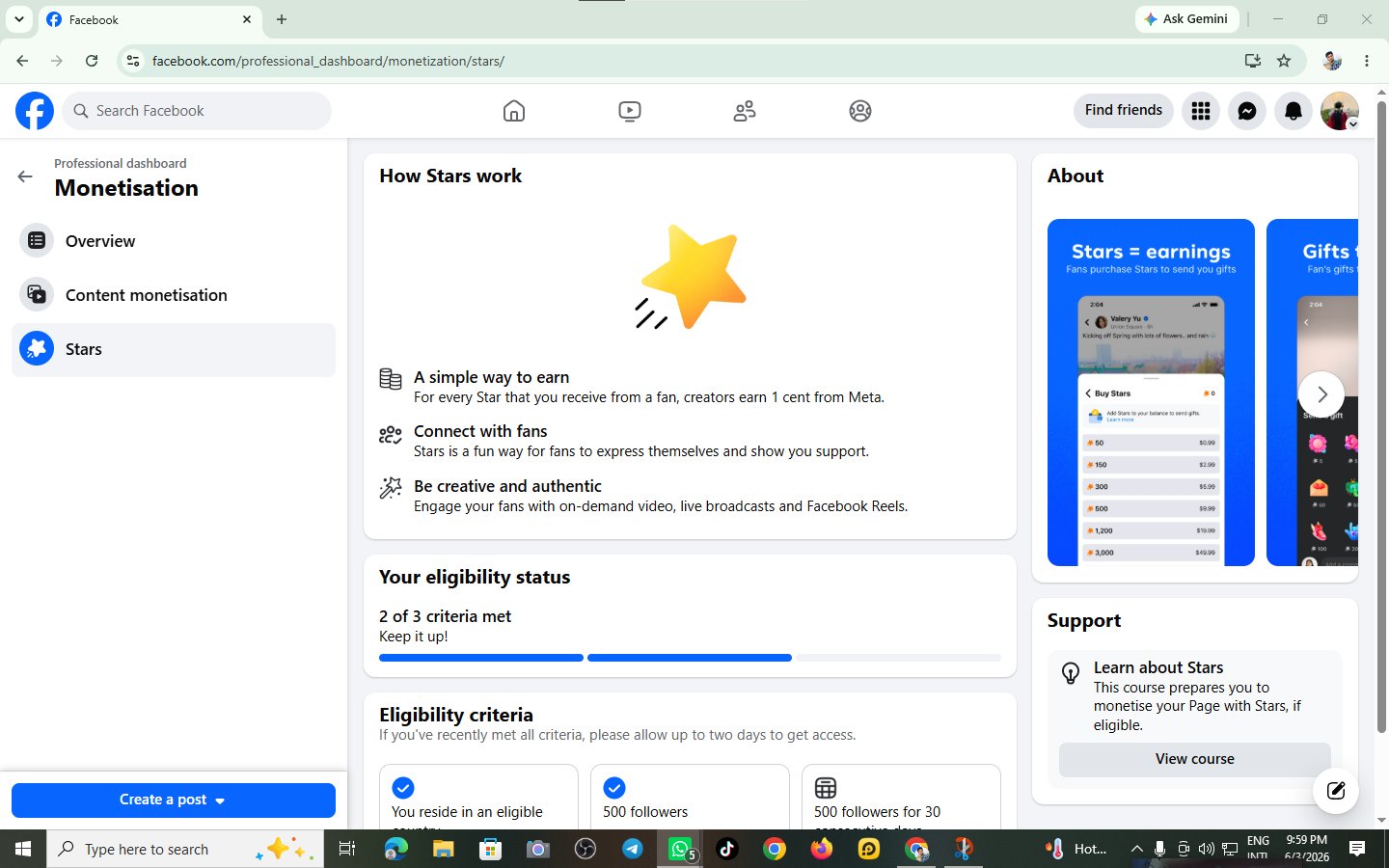Open Windows Start menu
Screen dimensions: 1389x868
click(x=23, y=849)
